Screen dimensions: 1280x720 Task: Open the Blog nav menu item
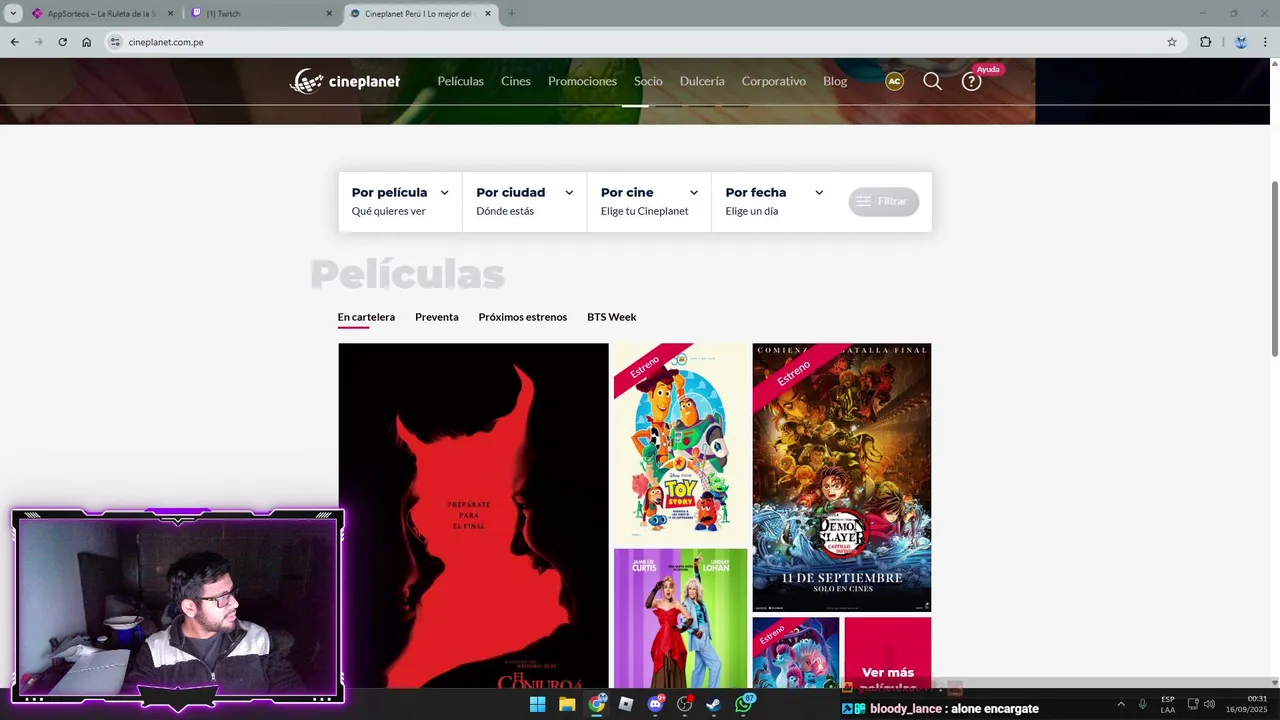click(835, 81)
